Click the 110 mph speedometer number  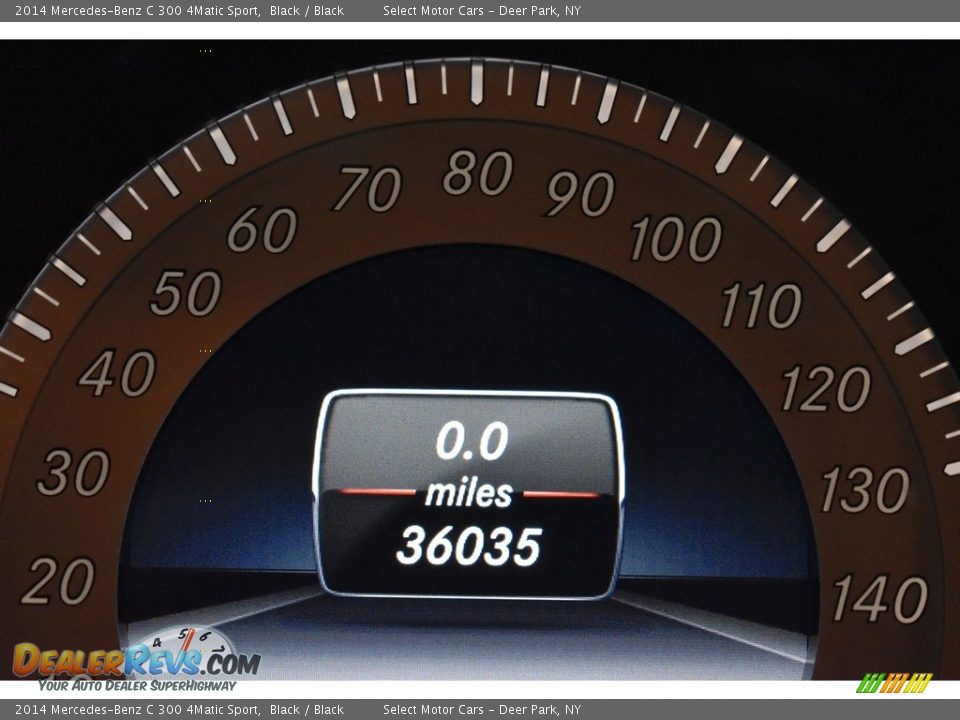[761, 305]
